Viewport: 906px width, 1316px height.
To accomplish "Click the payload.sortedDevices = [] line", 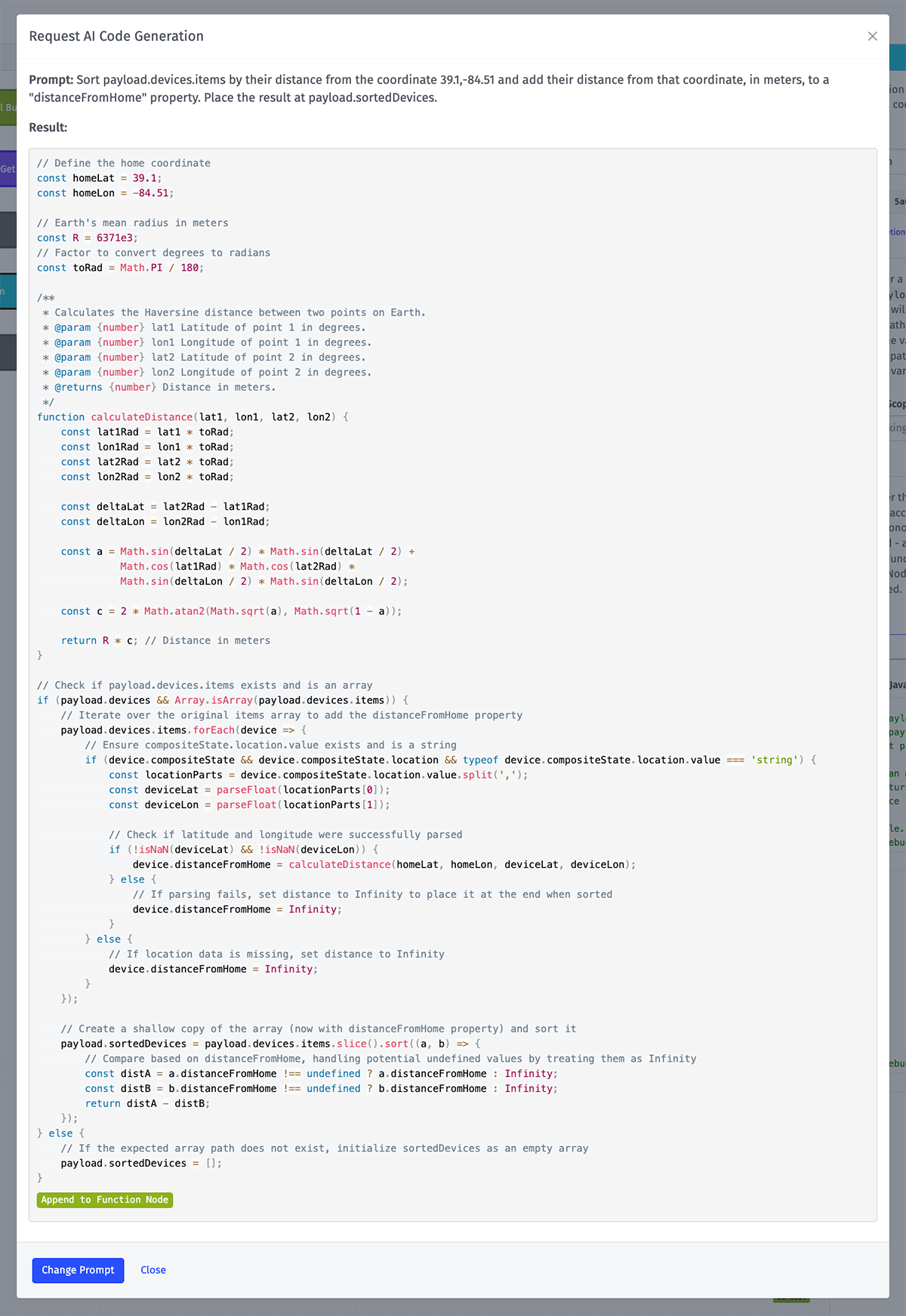I will 141,1164.
